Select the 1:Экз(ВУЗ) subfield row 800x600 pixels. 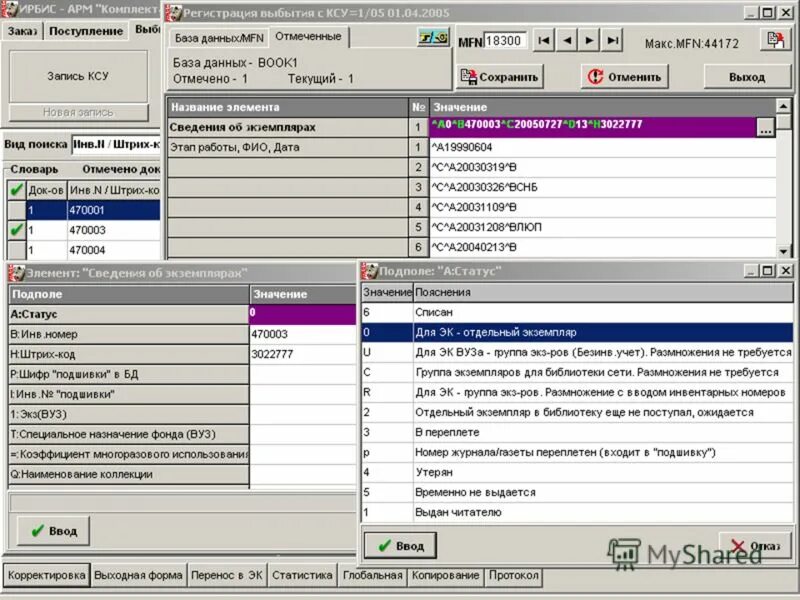point(129,414)
